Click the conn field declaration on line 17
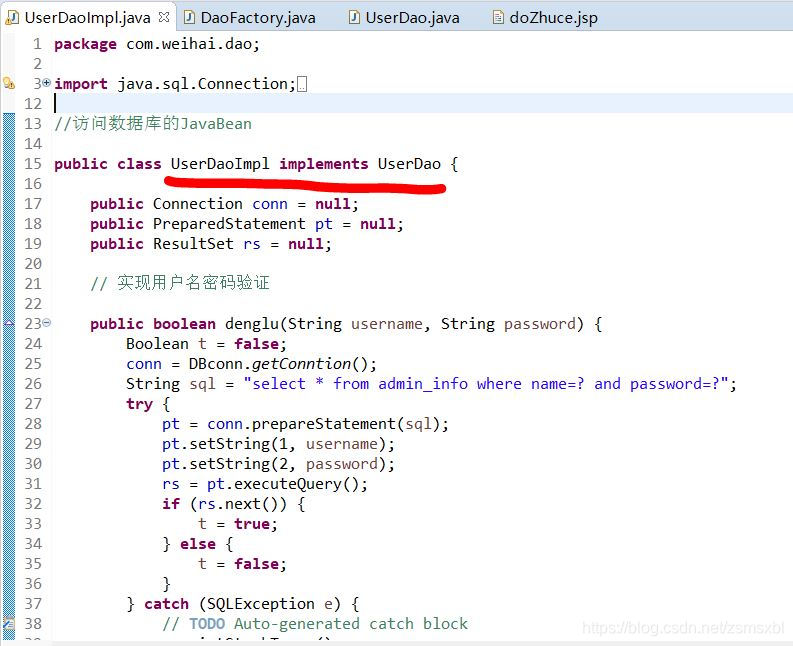This screenshot has height=646, width=793. click(225, 204)
